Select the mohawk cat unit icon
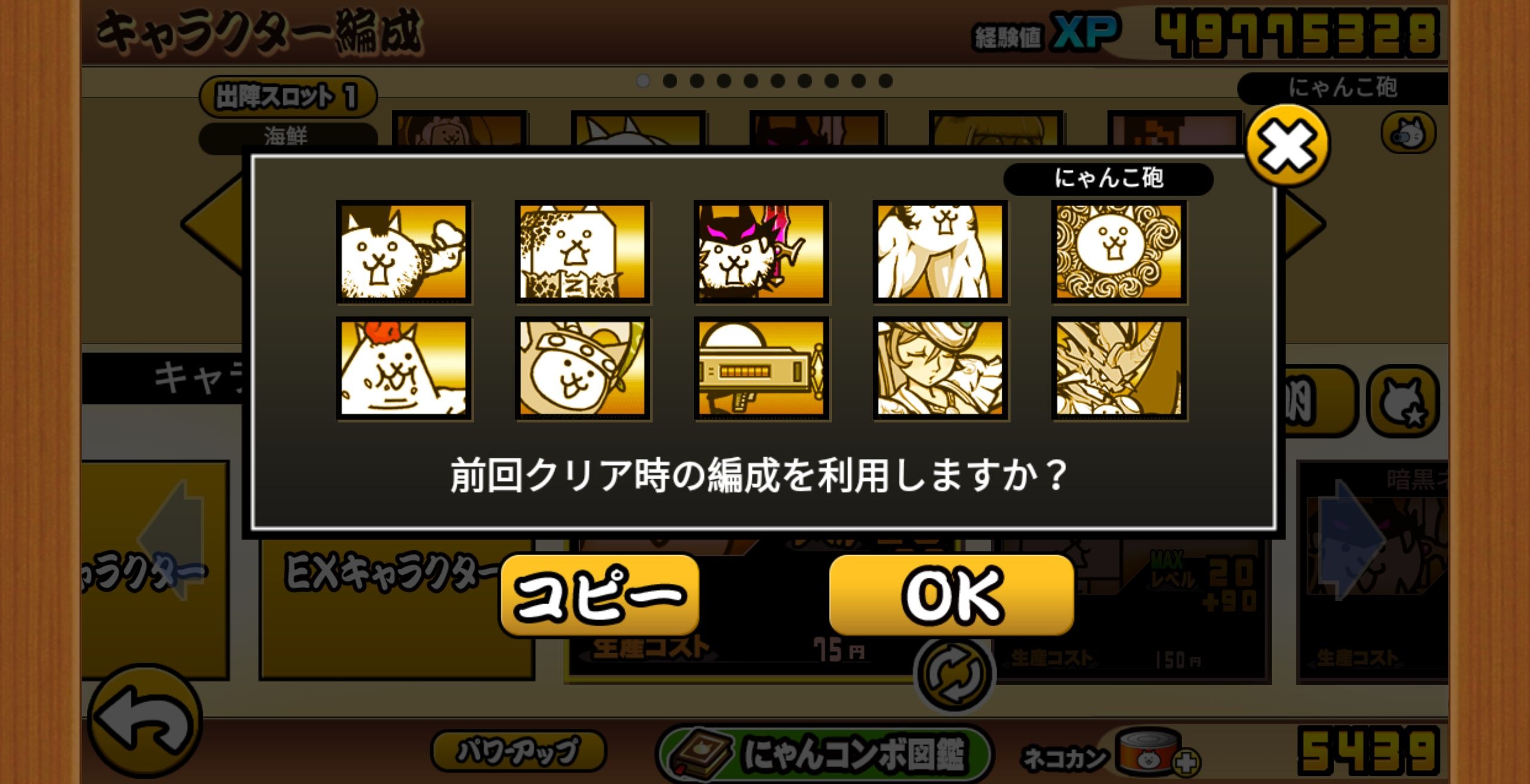 tap(403, 252)
